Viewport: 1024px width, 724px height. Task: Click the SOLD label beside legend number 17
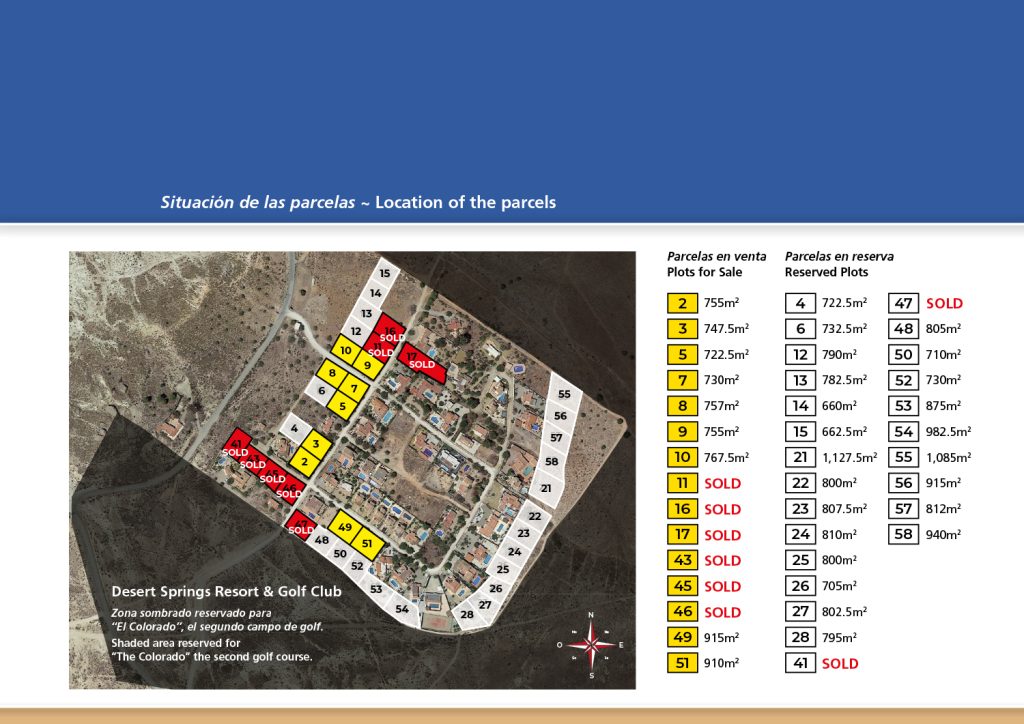[x=722, y=535]
